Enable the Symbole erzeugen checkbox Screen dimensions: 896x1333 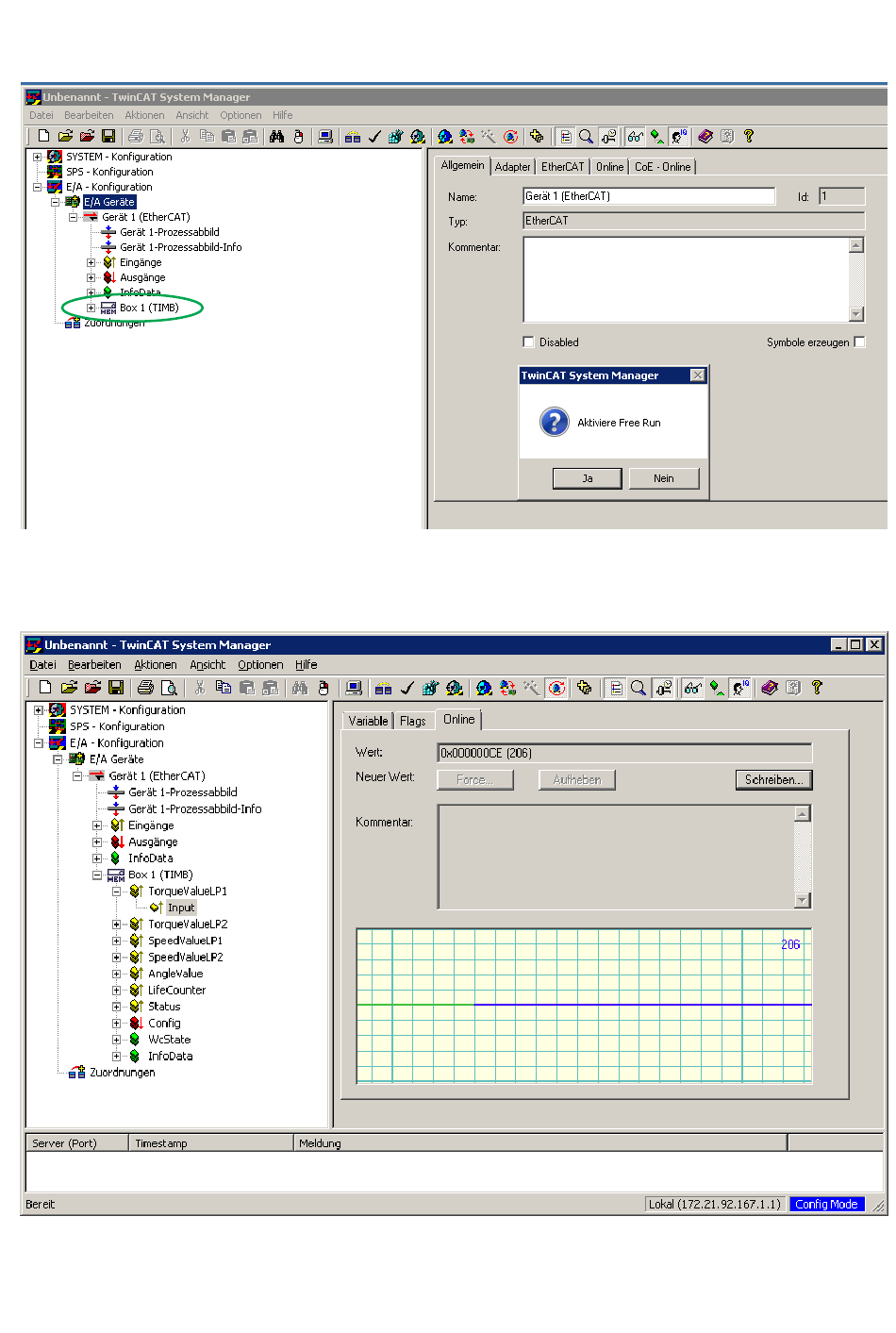click(x=859, y=342)
